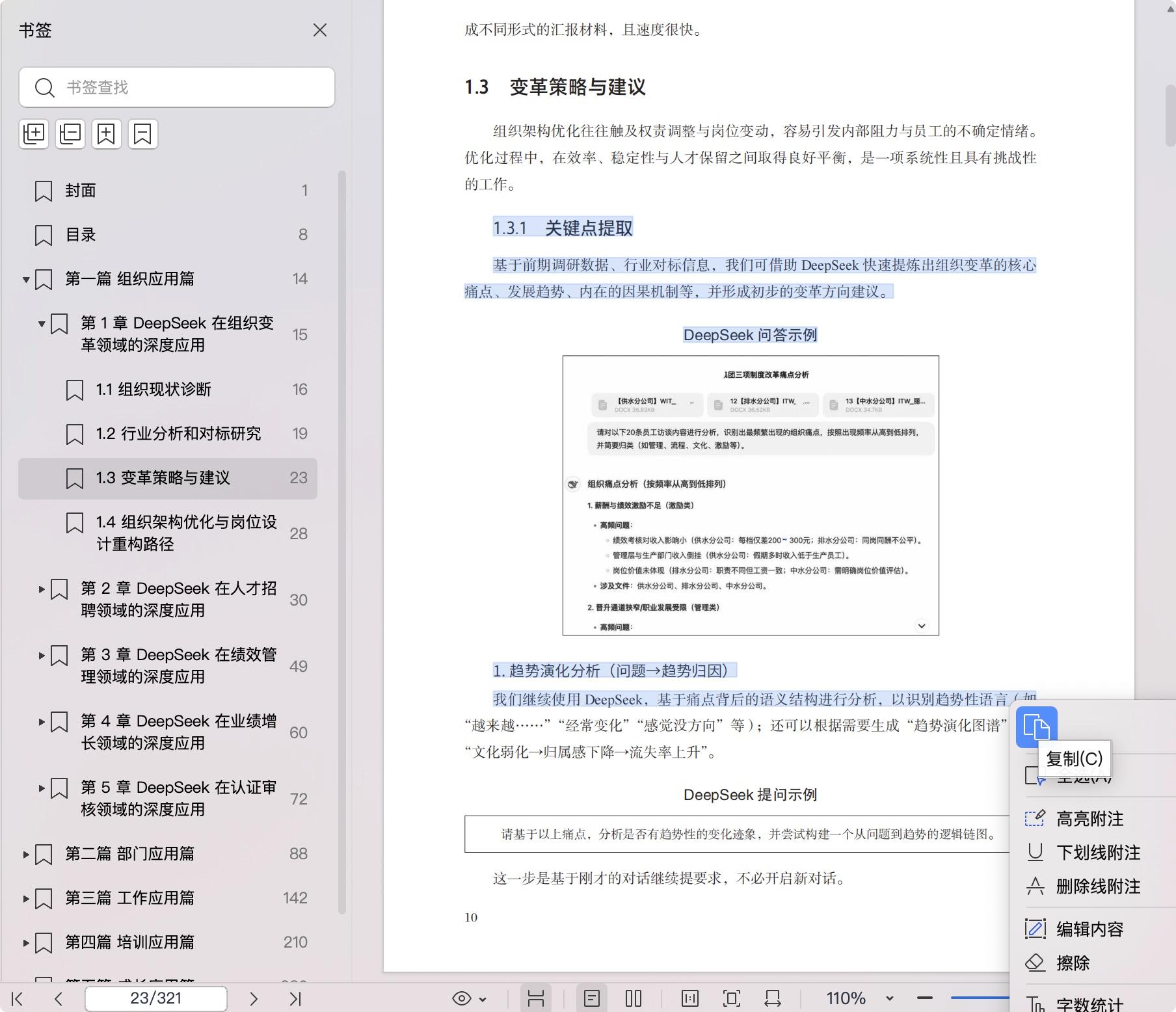Click the delete bookmark icon
Viewport: 1176px width, 1012px height.
(143, 134)
